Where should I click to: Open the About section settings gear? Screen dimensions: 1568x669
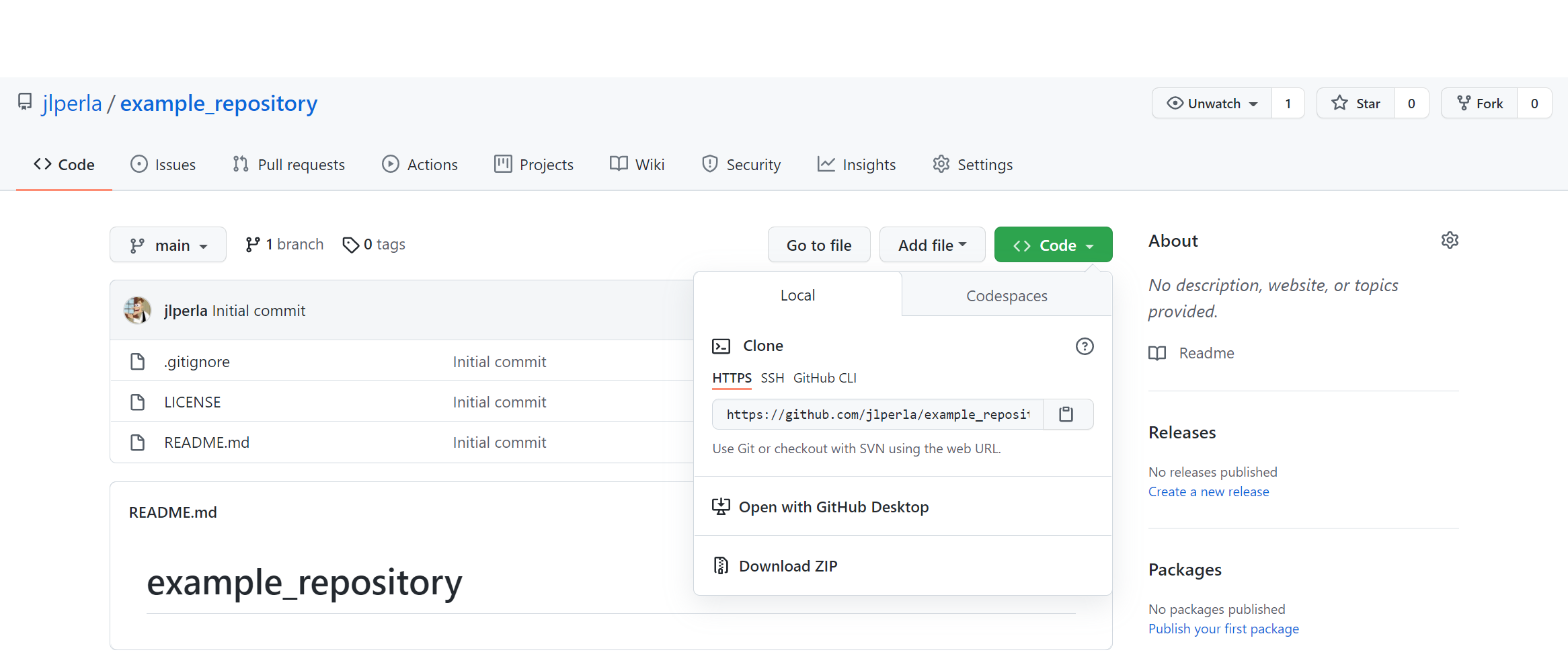pyautogui.click(x=1450, y=241)
